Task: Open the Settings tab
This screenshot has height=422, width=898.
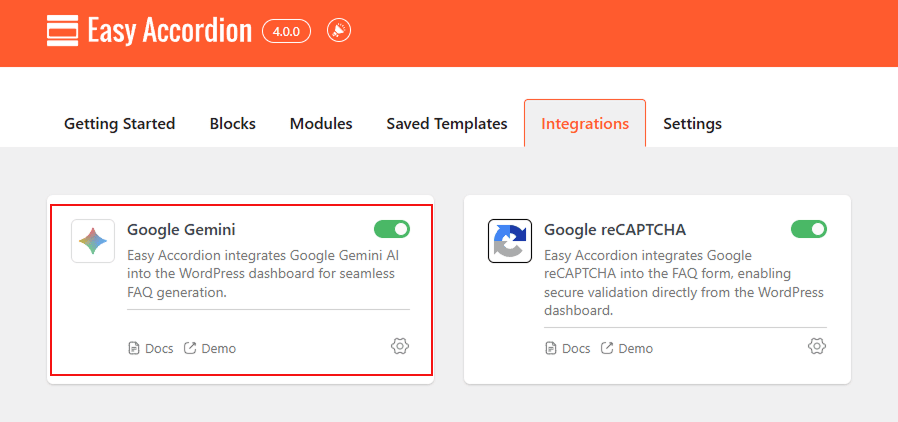Action: [x=692, y=124]
